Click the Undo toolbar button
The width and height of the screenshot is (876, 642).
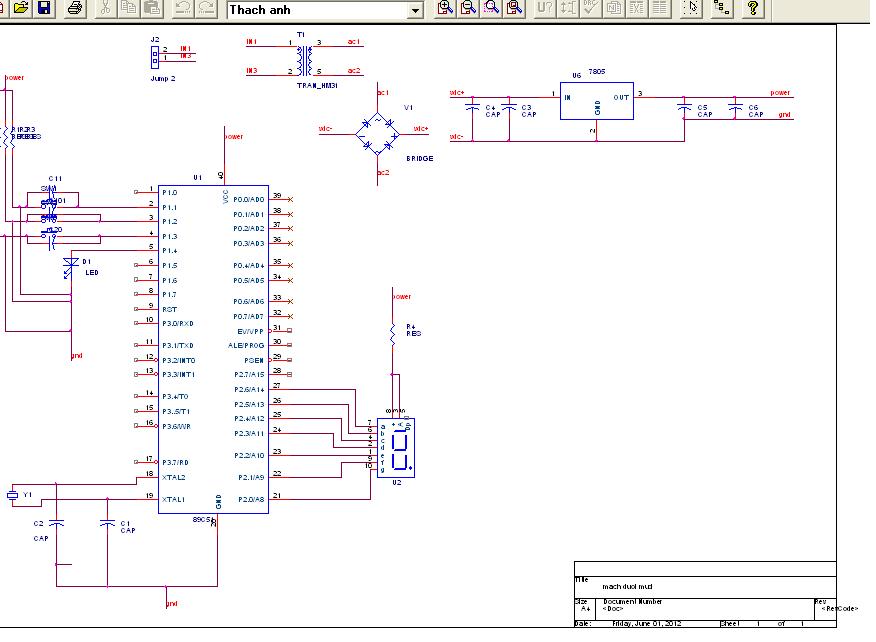[x=182, y=8]
